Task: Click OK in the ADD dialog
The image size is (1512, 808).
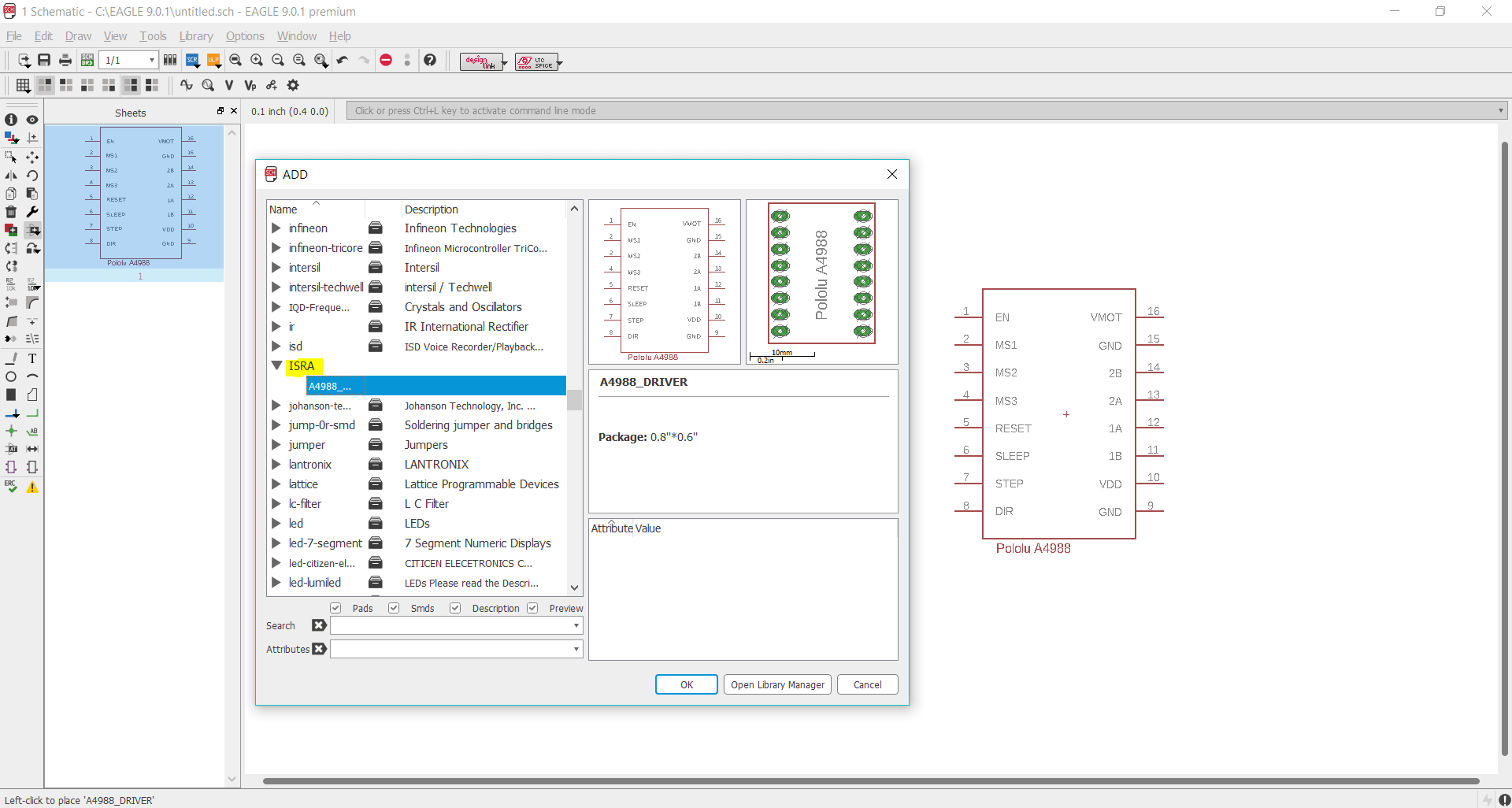Action: click(x=687, y=684)
